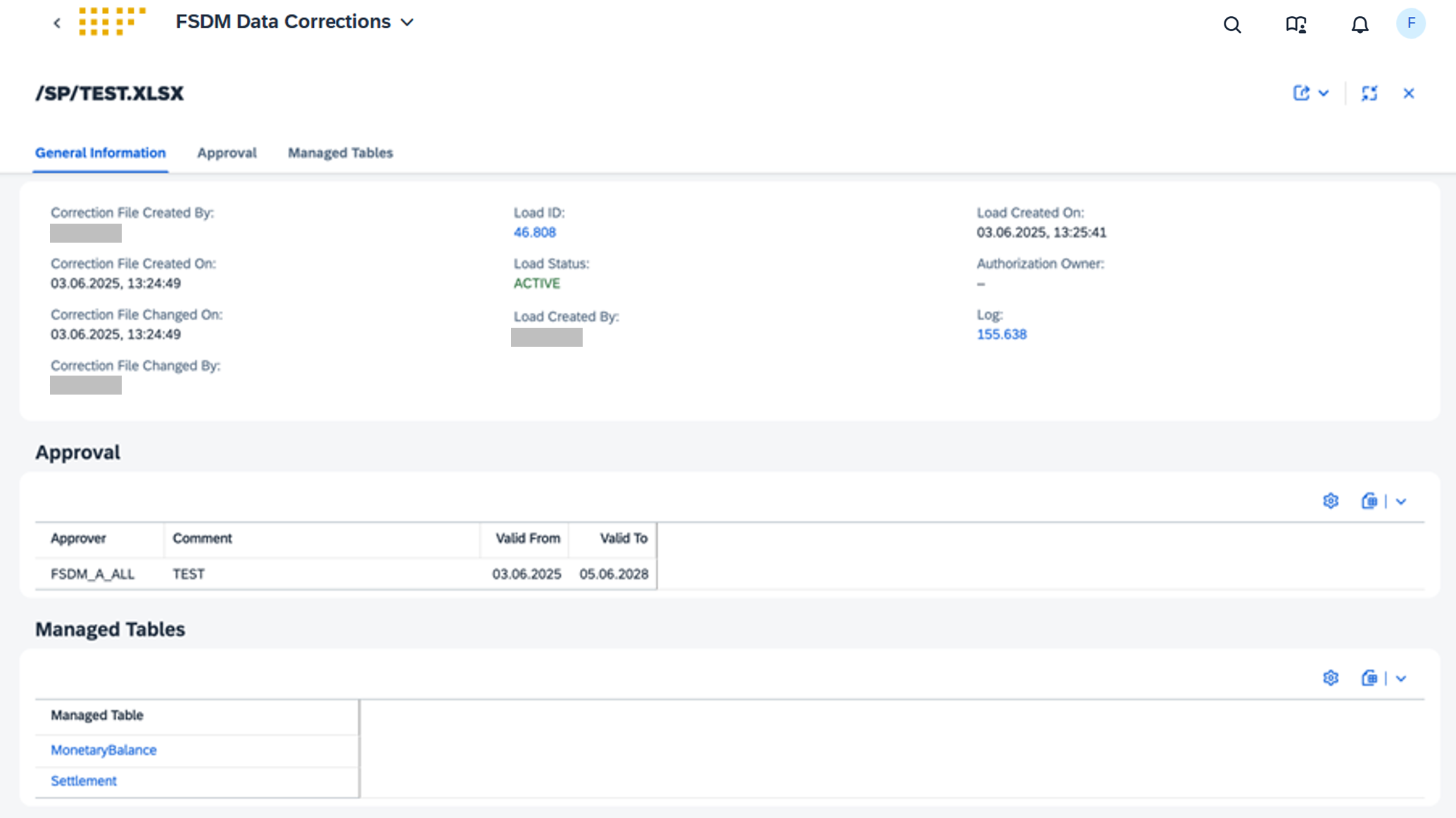Open Approval table settings gear
Image resolution: width=1456 pixels, height=818 pixels.
point(1330,501)
